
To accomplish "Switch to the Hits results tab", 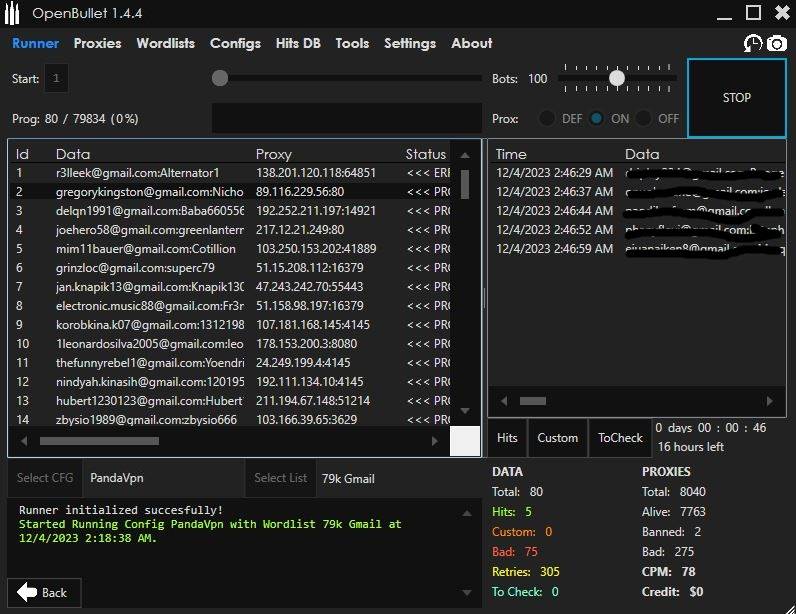I will (507, 438).
